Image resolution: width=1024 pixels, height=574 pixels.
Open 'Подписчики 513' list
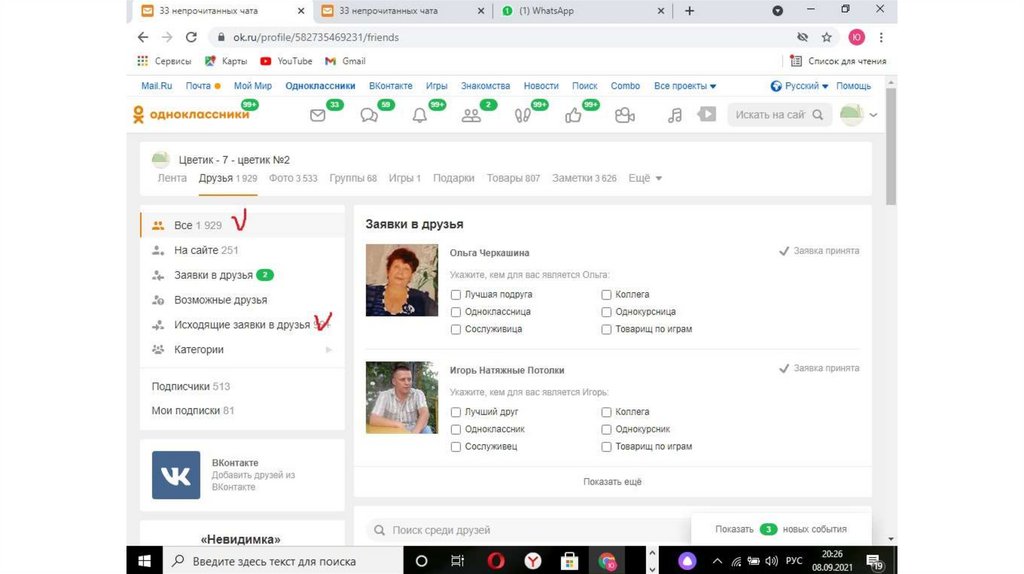click(x=191, y=386)
